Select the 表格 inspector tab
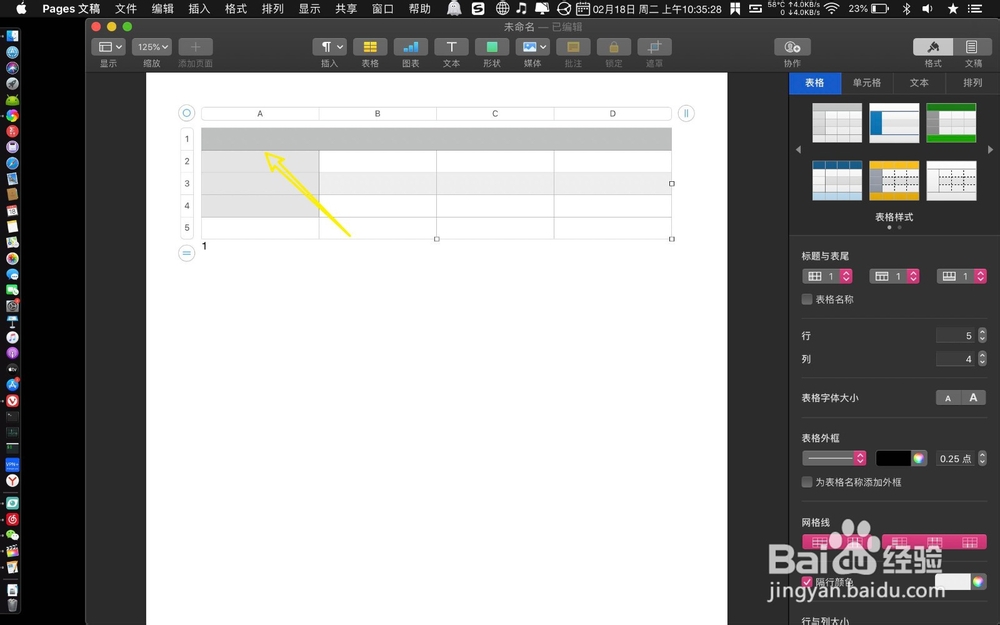The image size is (1000, 625). (814, 83)
